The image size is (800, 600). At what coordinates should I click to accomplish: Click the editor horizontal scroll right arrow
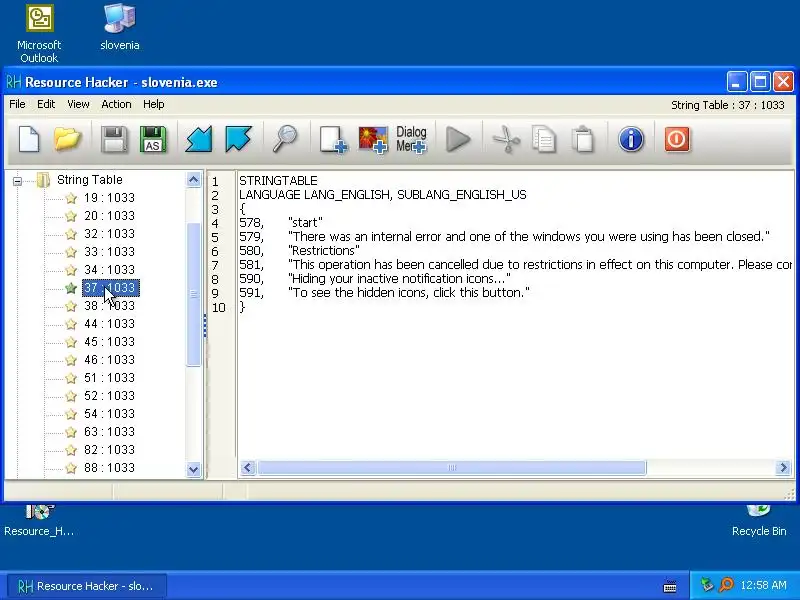[x=783, y=467]
